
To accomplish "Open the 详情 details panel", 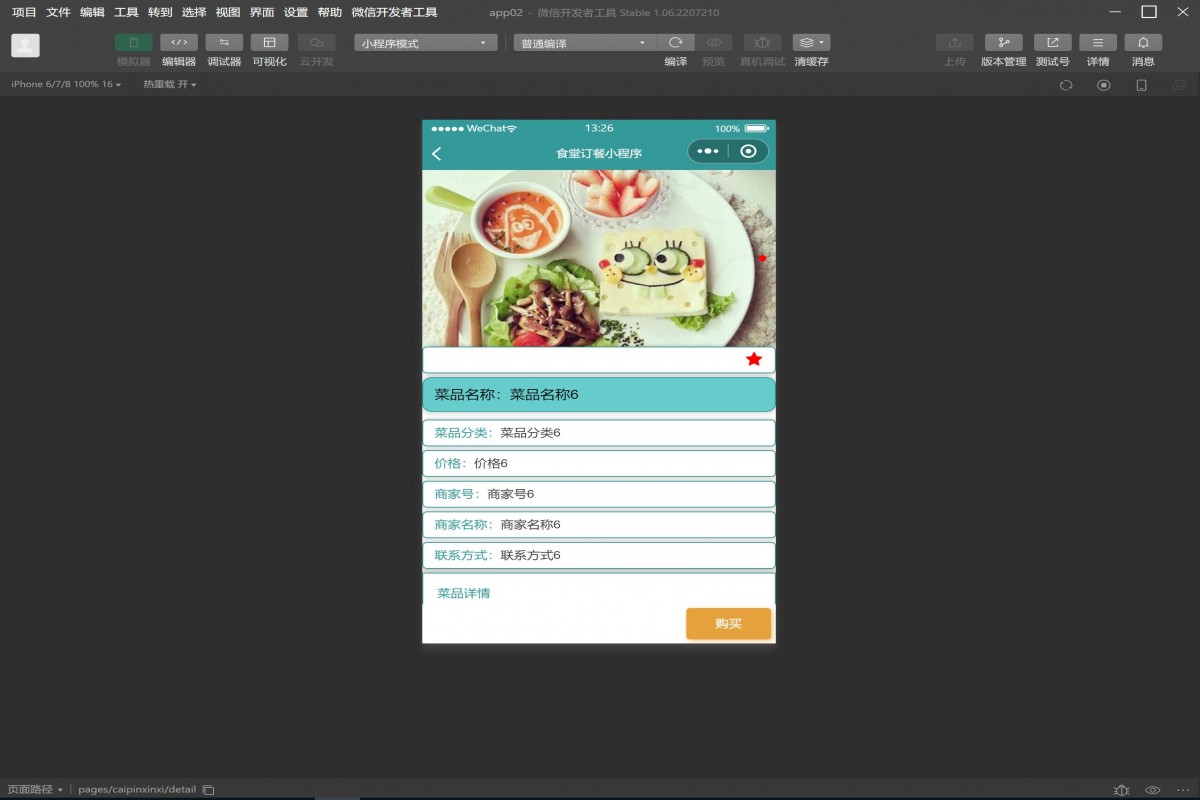I will (x=1097, y=42).
